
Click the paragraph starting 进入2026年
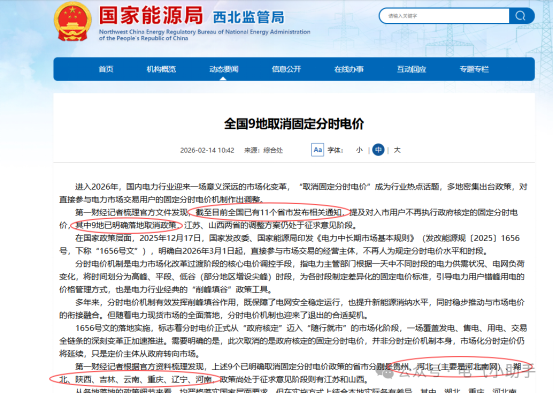coord(293,193)
